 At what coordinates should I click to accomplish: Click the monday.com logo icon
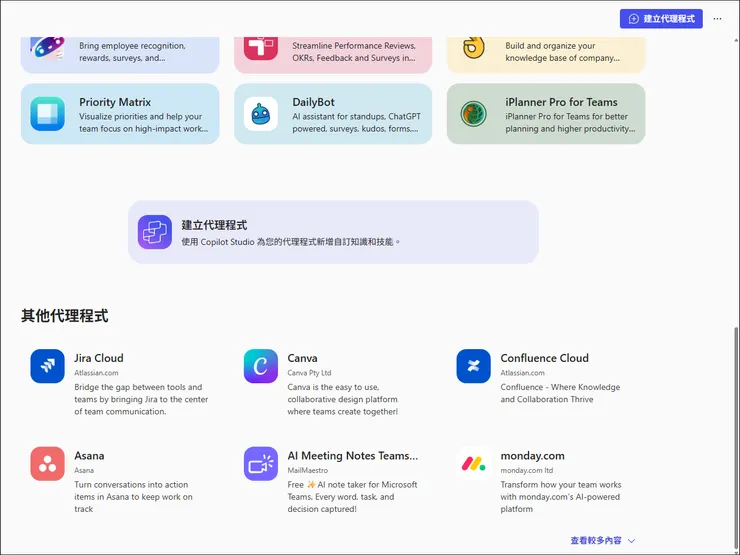tap(473, 463)
